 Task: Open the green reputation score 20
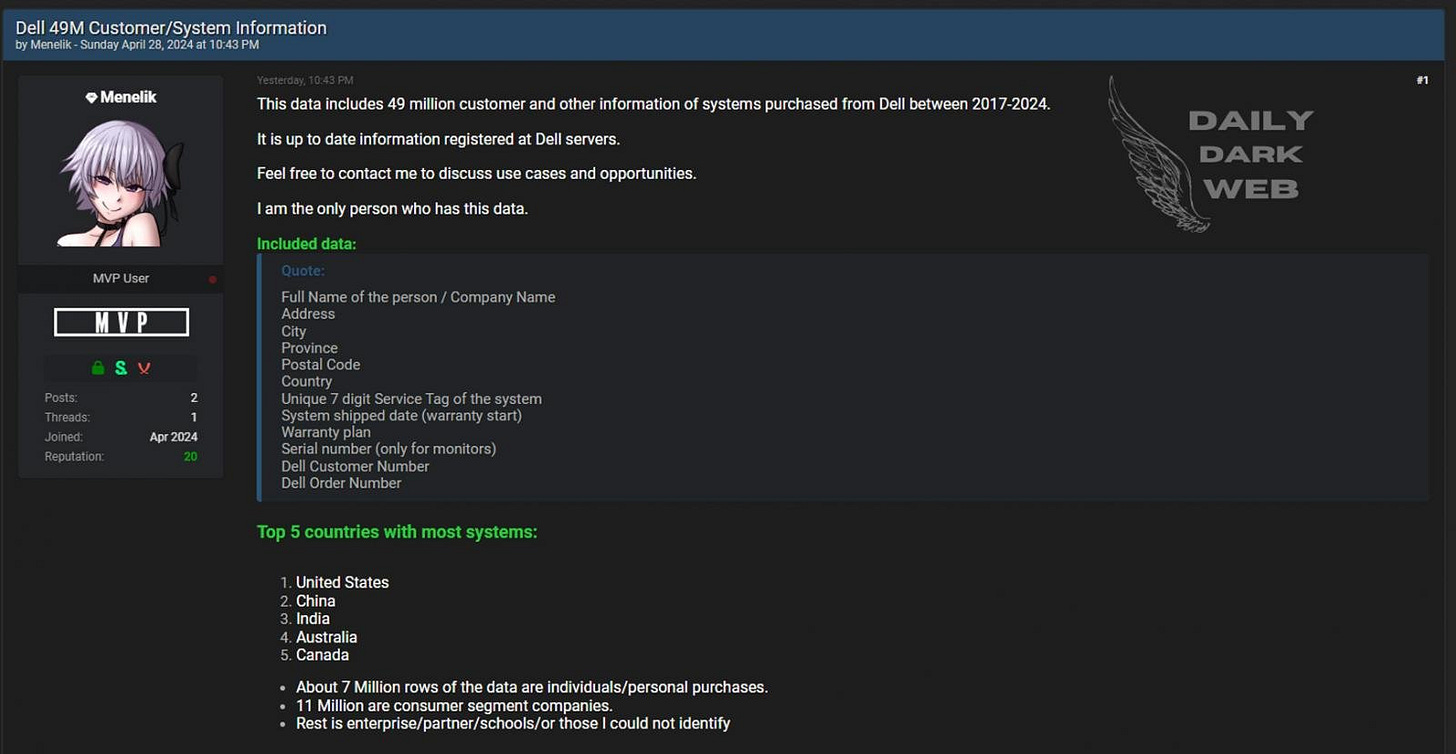point(190,456)
